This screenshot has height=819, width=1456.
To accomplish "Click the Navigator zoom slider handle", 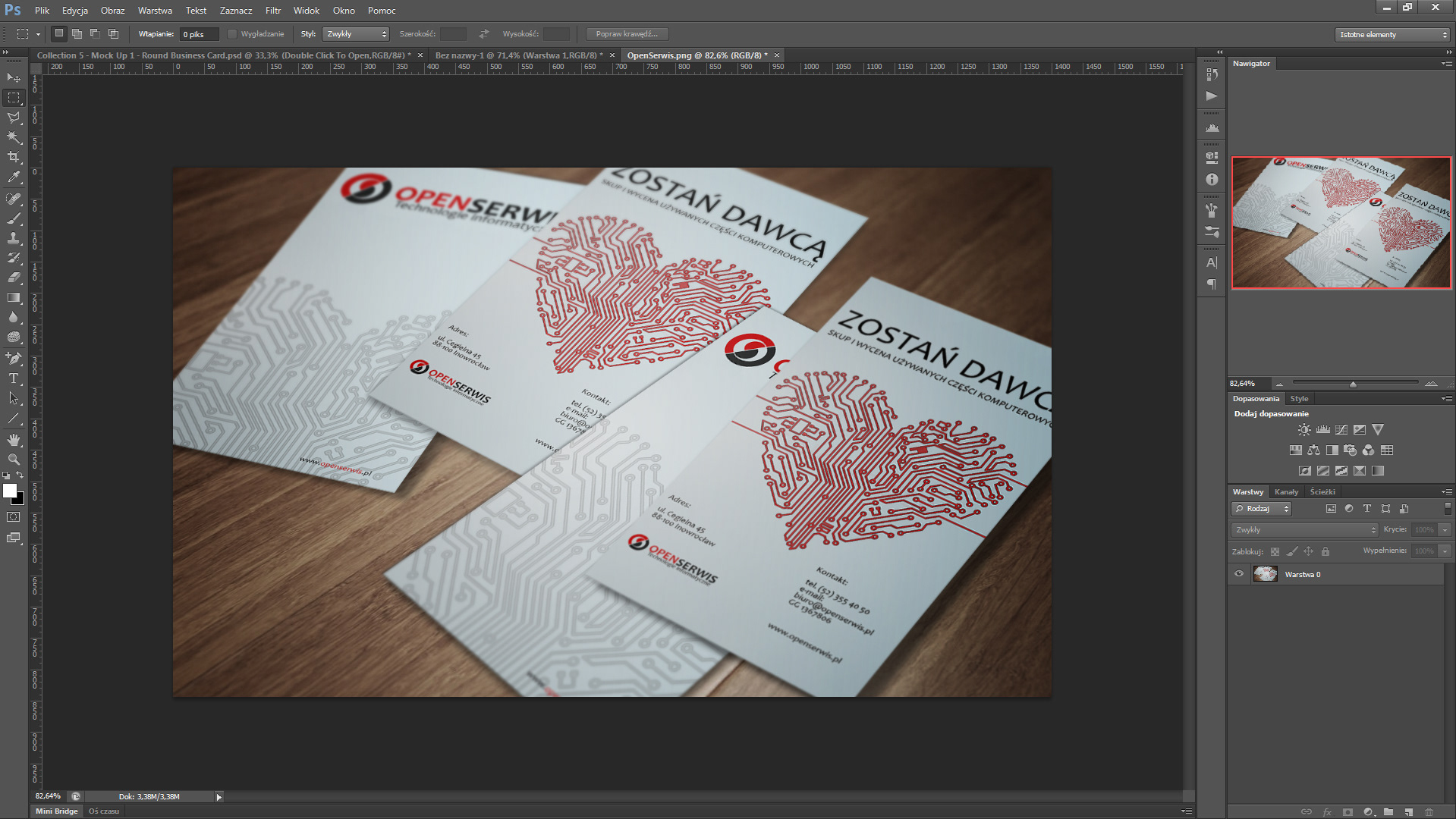I will 1353,384.
